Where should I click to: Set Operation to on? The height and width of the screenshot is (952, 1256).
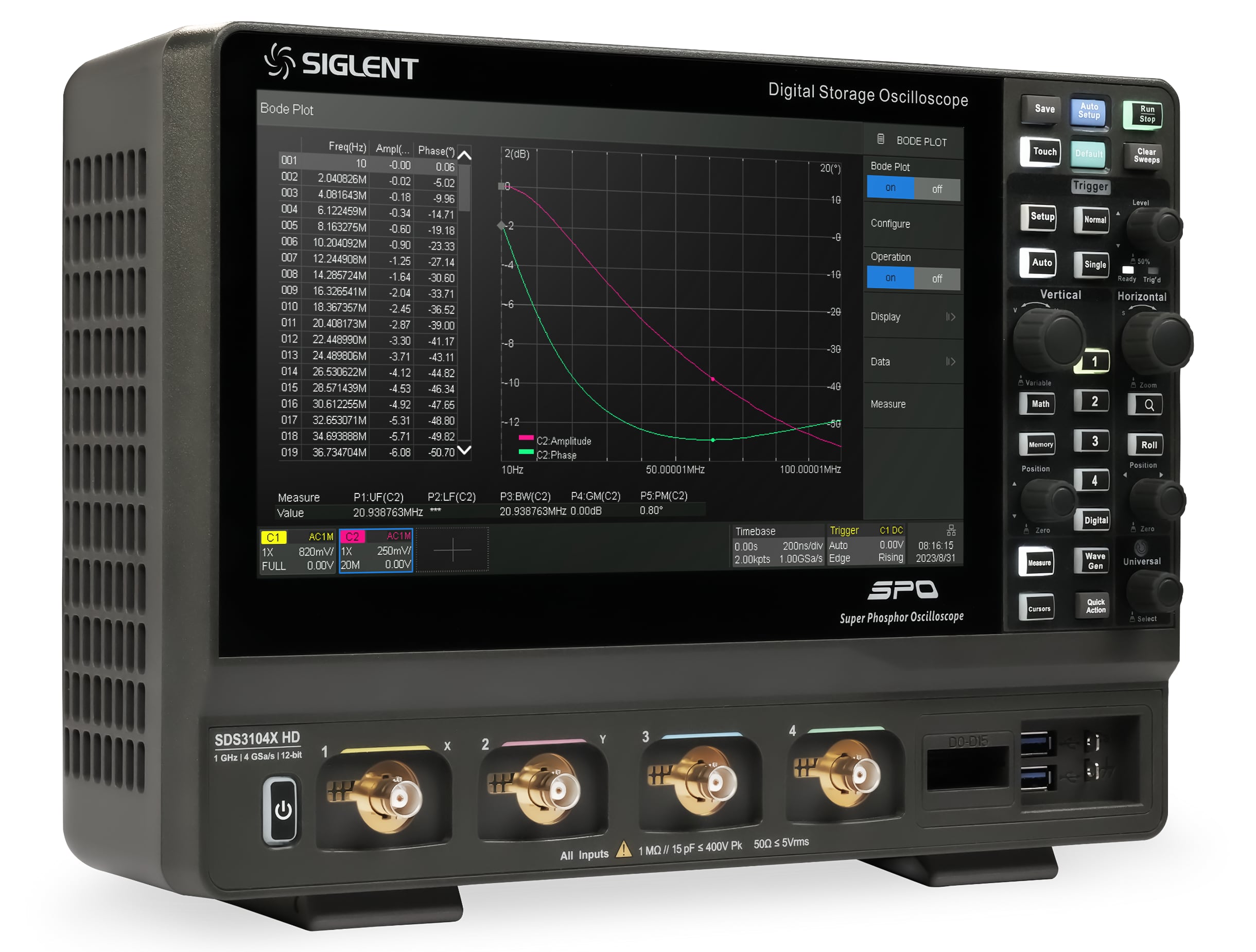tap(891, 278)
